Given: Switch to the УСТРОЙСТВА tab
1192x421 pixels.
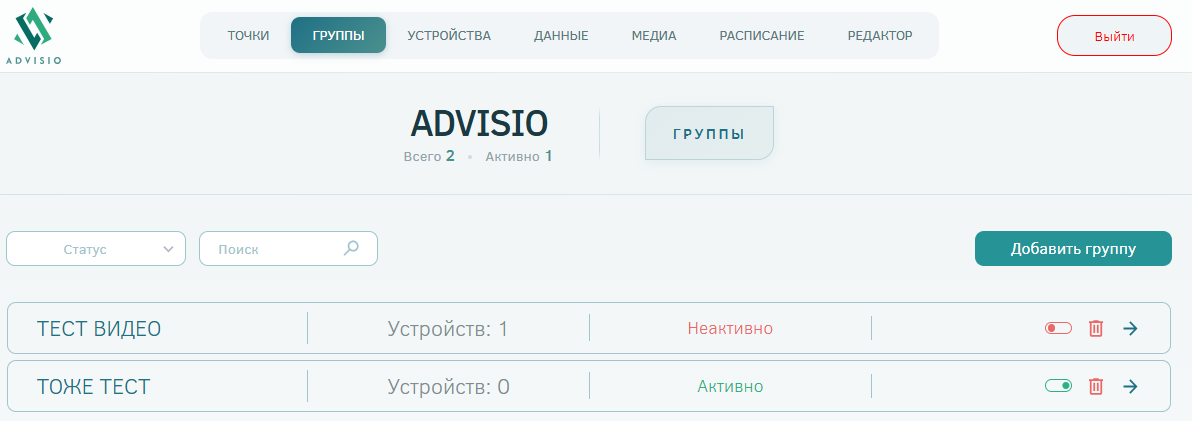Looking at the screenshot, I should pyautogui.click(x=449, y=35).
